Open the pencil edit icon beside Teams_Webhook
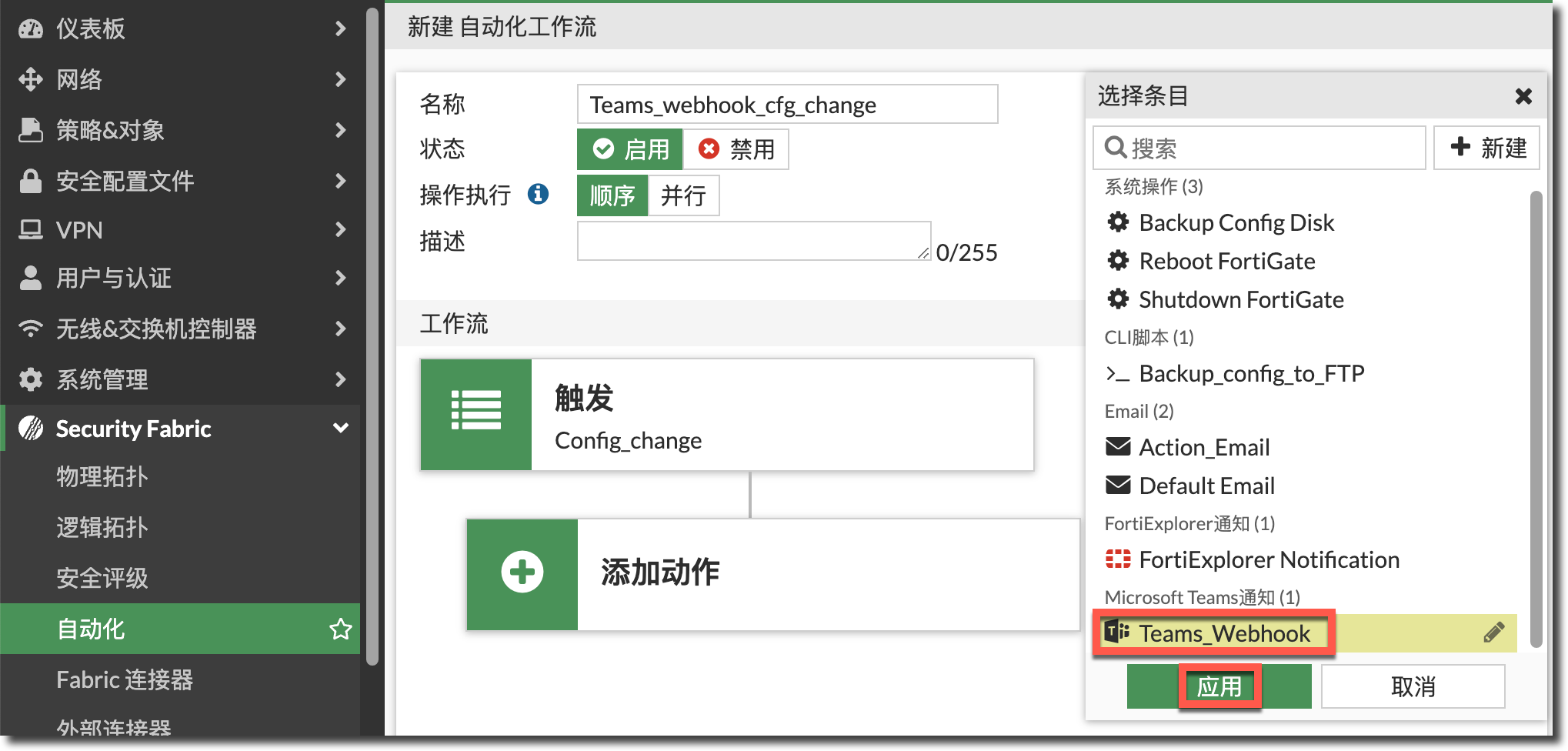The image size is (1568, 751). point(1493,631)
